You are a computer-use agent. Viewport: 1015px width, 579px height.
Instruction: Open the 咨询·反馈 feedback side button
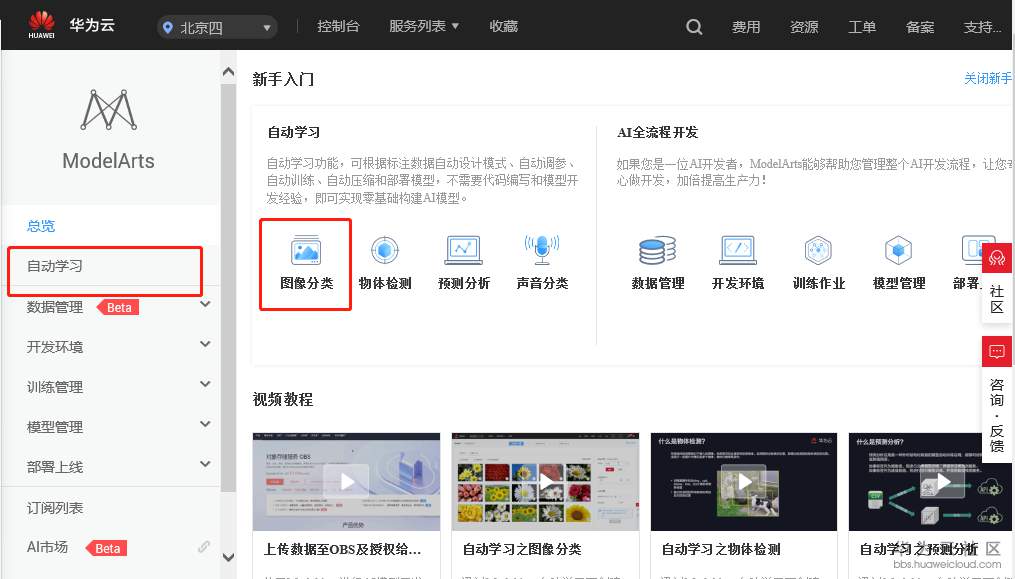pyautogui.click(x=997, y=397)
